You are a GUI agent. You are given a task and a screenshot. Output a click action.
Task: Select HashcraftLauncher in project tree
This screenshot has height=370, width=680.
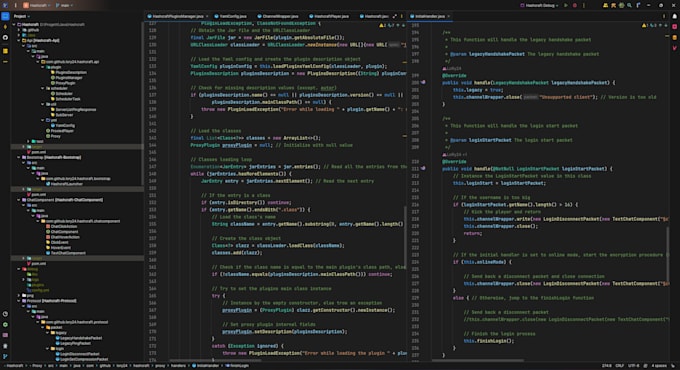pyautogui.click(x=64, y=184)
